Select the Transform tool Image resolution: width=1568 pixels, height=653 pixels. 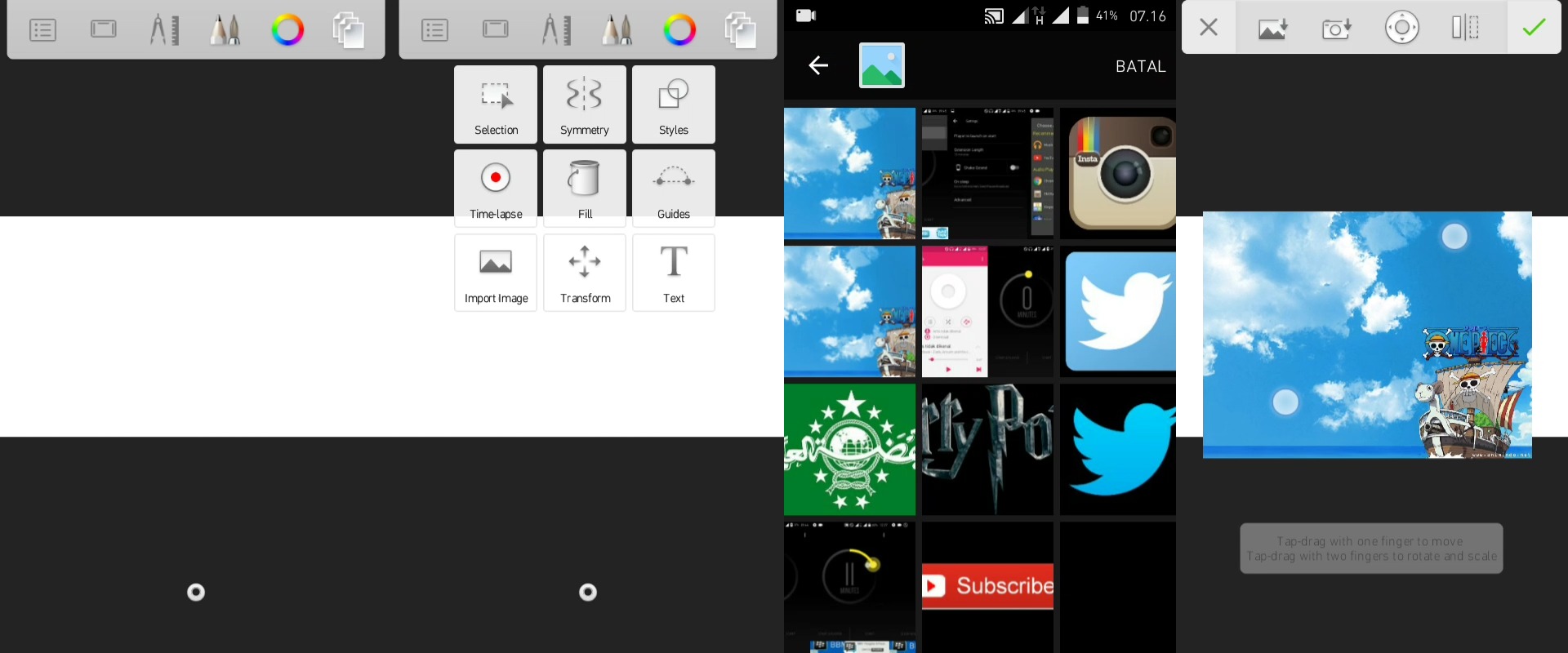pos(585,273)
